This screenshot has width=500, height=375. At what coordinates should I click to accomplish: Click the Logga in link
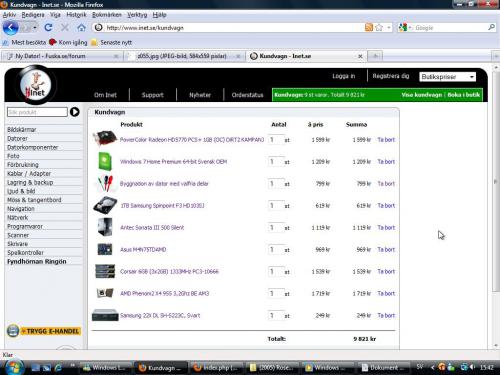click(x=343, y=76)
